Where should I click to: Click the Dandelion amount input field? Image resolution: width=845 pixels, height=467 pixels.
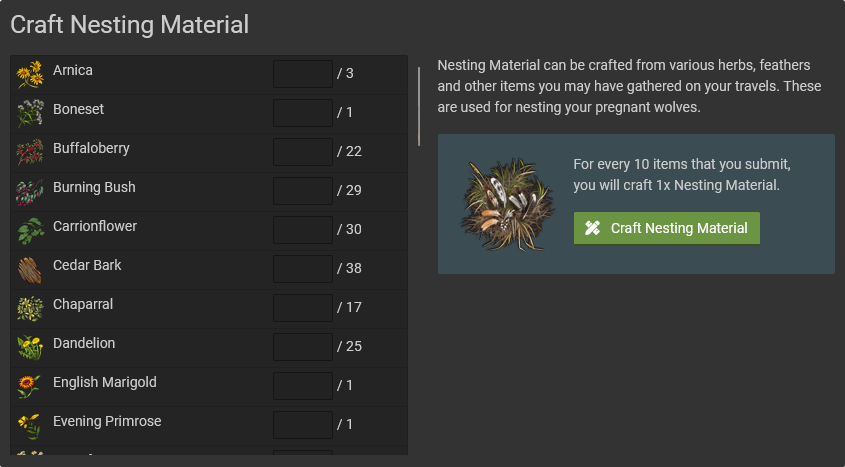302,347
